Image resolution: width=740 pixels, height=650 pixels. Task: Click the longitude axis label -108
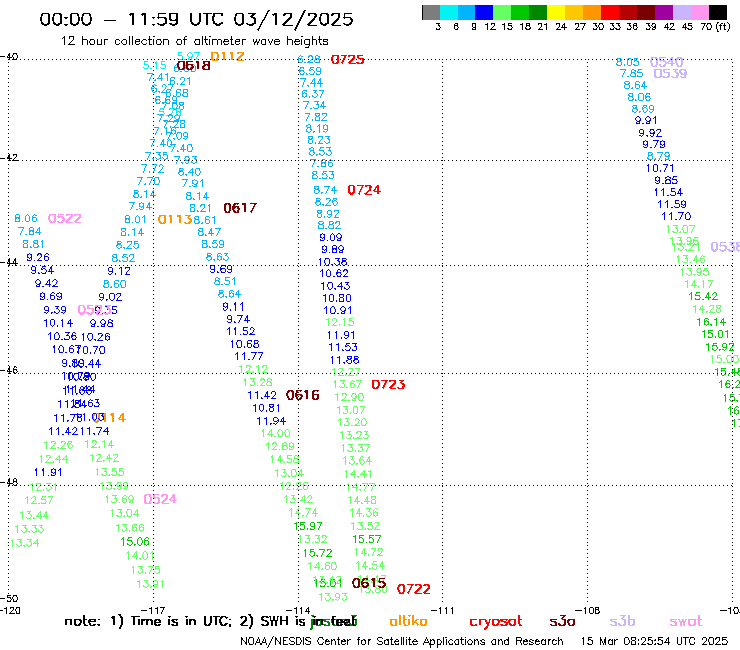point(588,610)
